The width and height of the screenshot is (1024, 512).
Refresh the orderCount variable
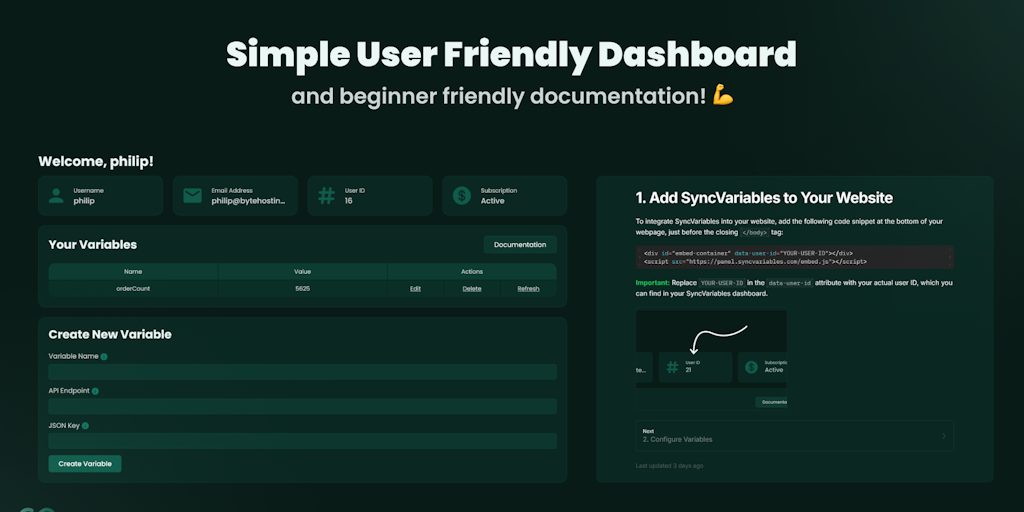528,289
